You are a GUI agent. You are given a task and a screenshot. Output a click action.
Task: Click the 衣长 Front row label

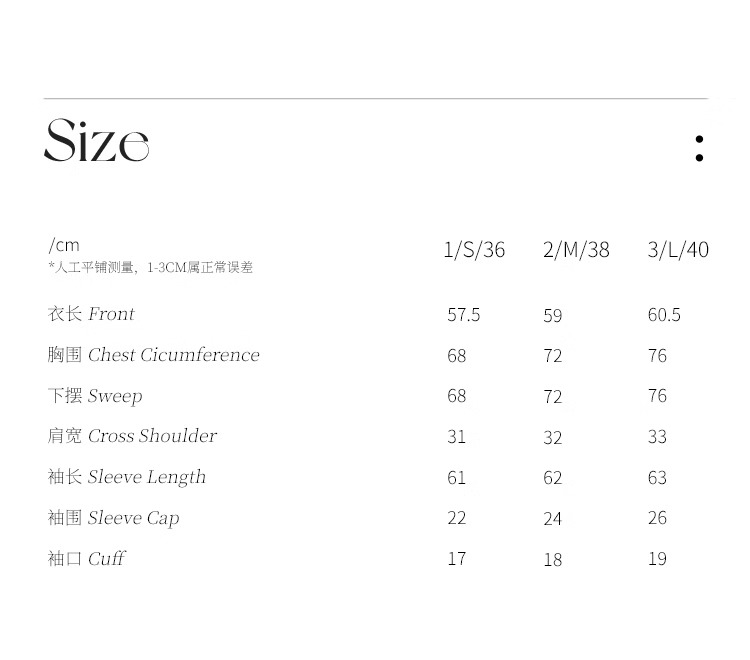pos(91,314)
